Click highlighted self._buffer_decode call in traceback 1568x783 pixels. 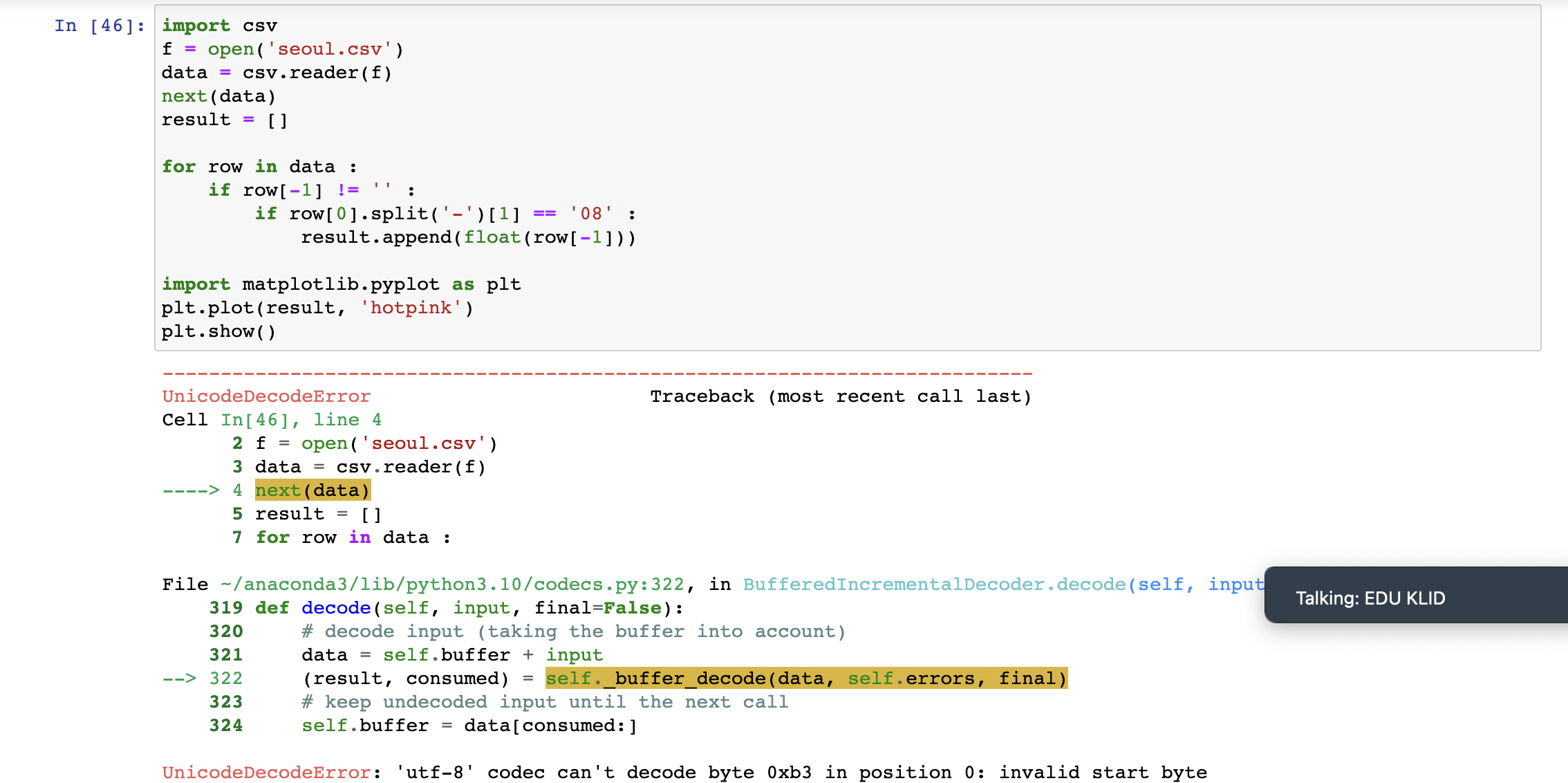[806, 679]
